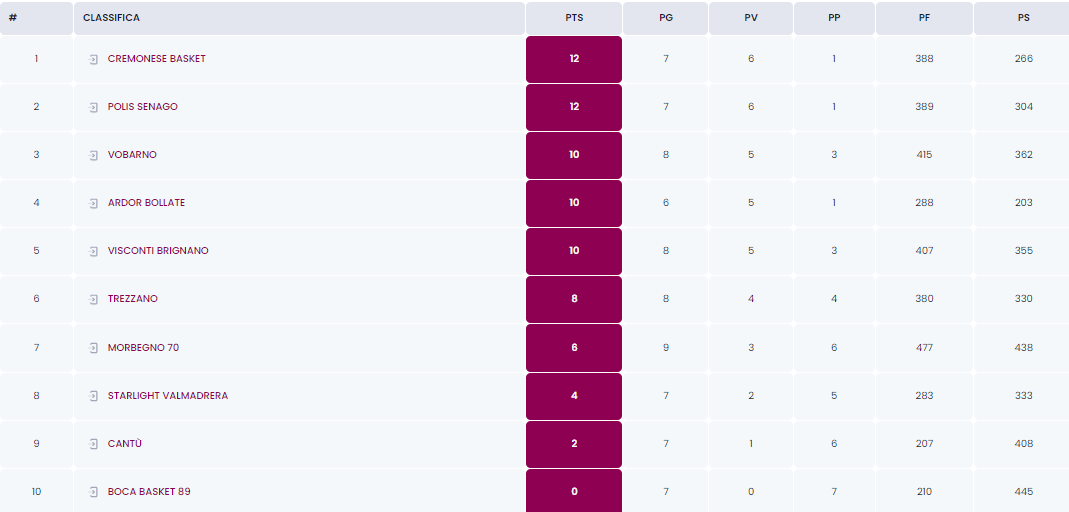Screen dimensions: 1069x512
Task: Click the icon beside Starlight Valmadrera
Action: [93, 396]
